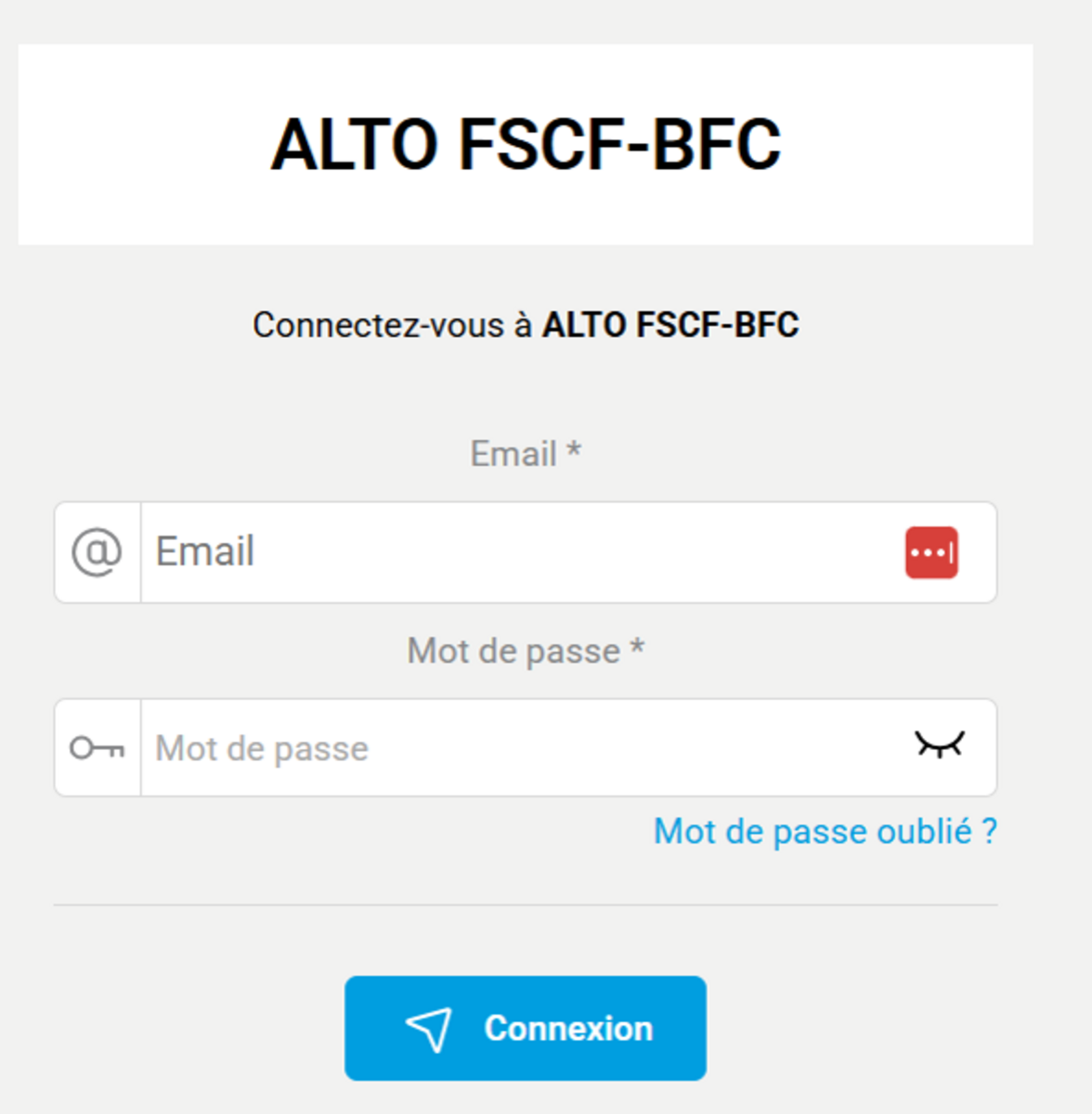Viewport: 1092px width, 1114px height.
Task: Click the key icon beside the password field
Action: pos(97,747)
